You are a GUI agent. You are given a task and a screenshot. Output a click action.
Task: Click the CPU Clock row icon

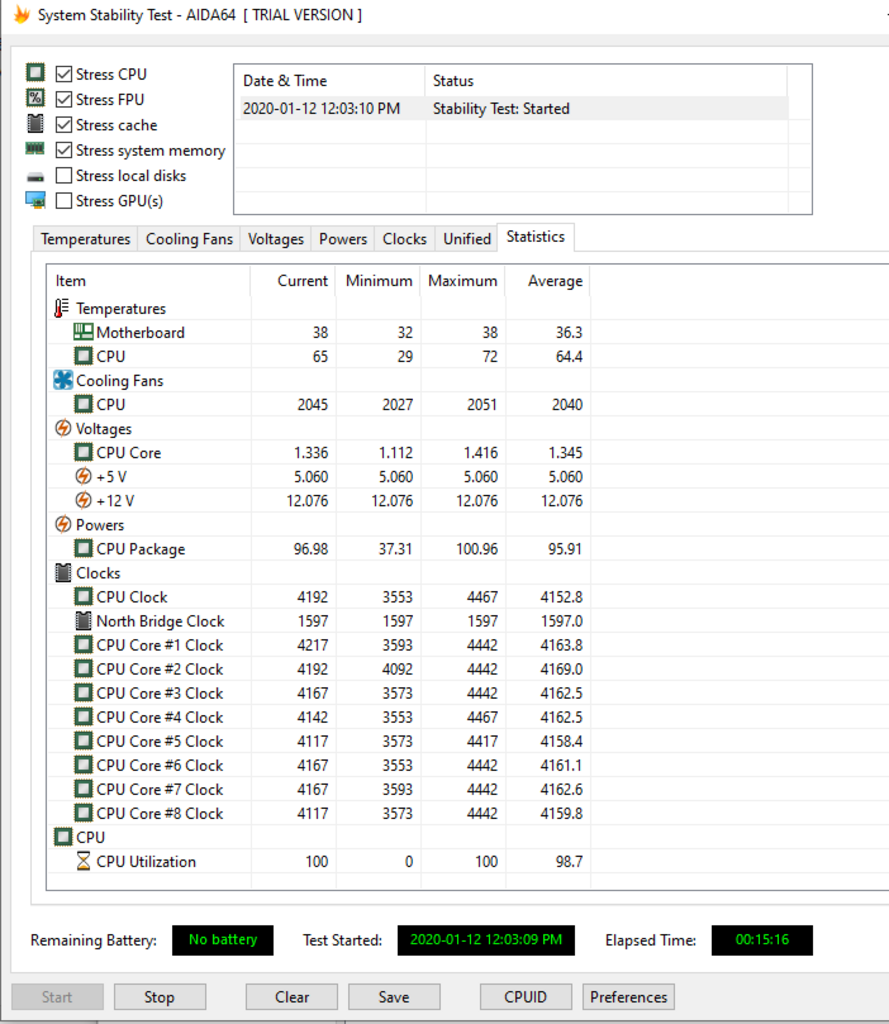tap(83, 596)
